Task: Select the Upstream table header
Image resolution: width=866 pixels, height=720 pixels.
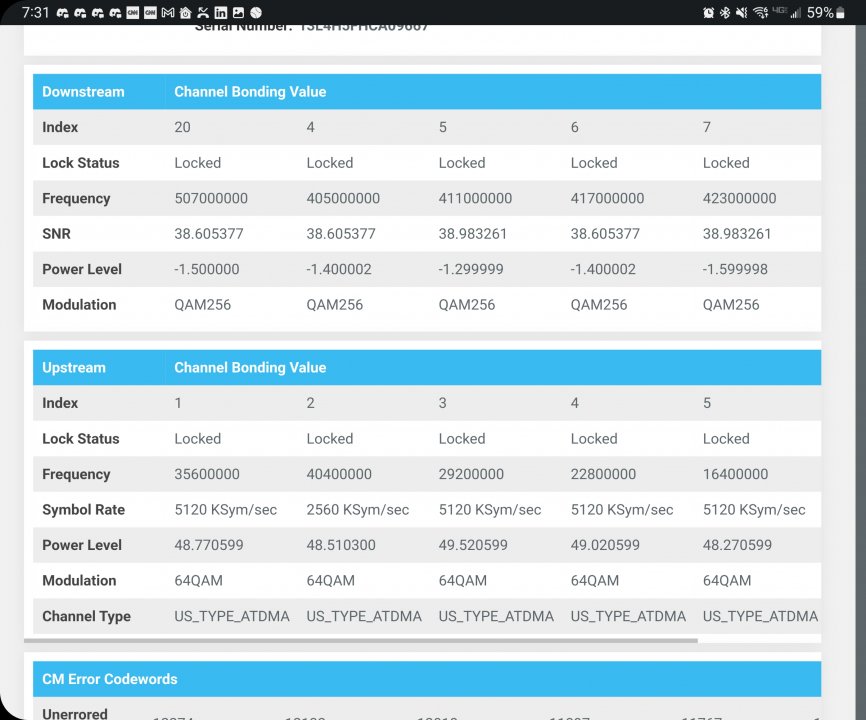Action: 74,368
